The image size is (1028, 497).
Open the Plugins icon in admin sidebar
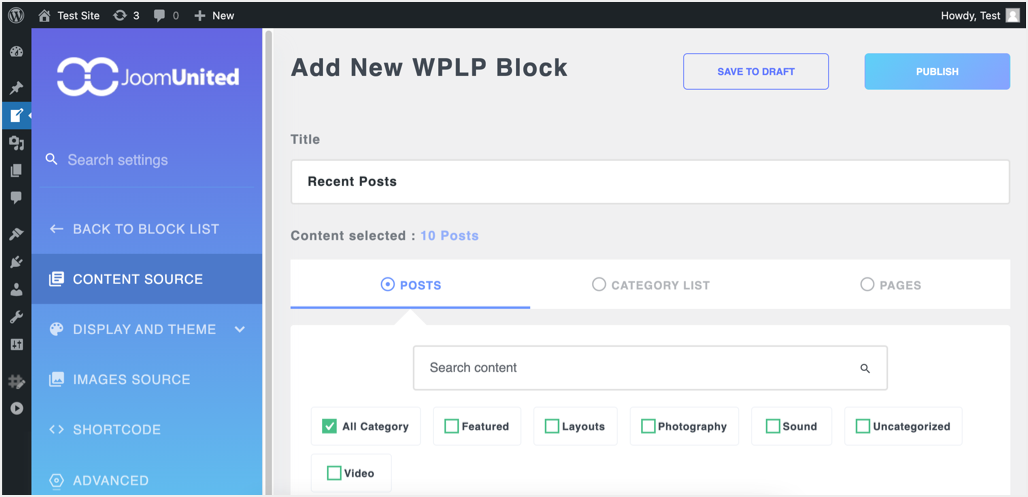(16, 262)
